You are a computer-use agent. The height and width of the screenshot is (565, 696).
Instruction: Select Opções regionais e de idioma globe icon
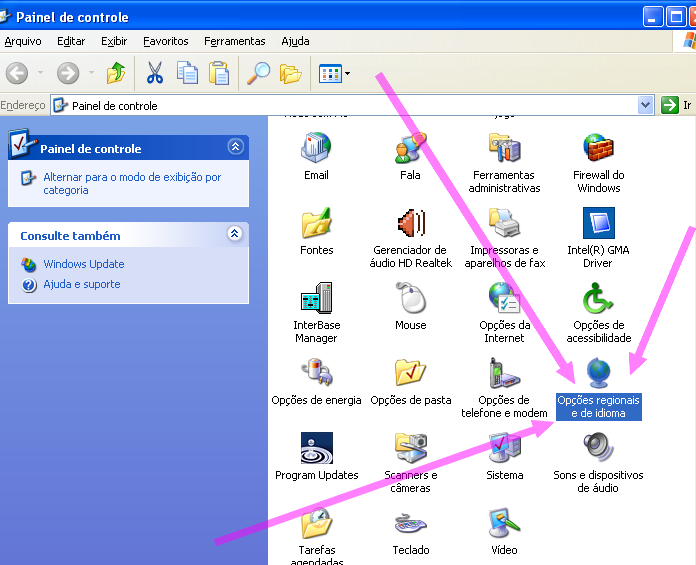click(x=598, y=372)
